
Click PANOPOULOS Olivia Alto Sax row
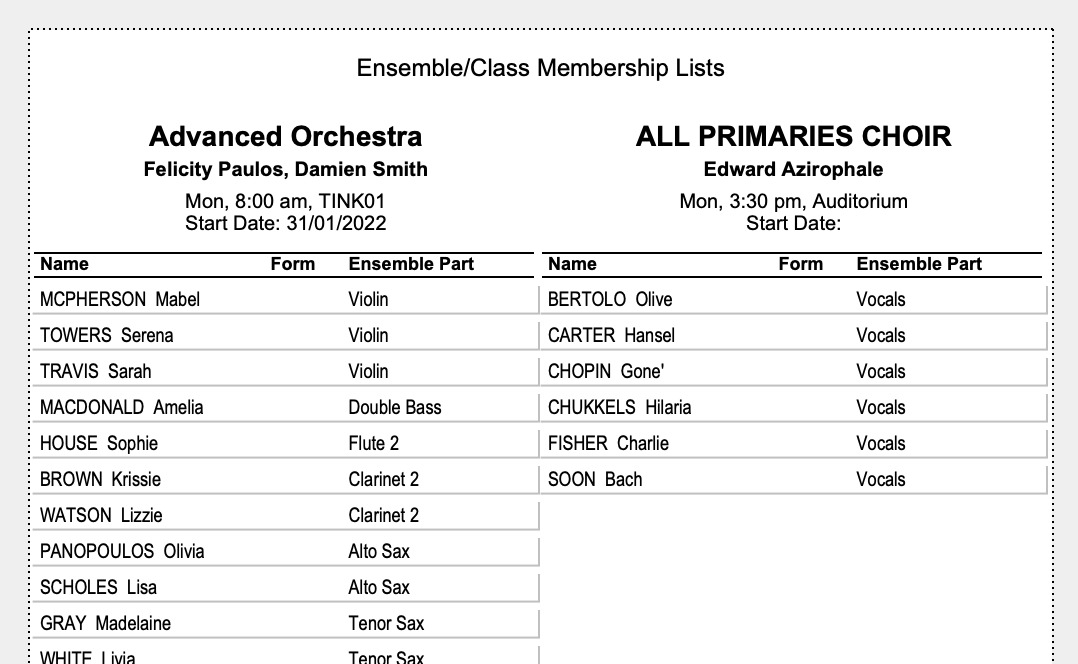point(285,551)
